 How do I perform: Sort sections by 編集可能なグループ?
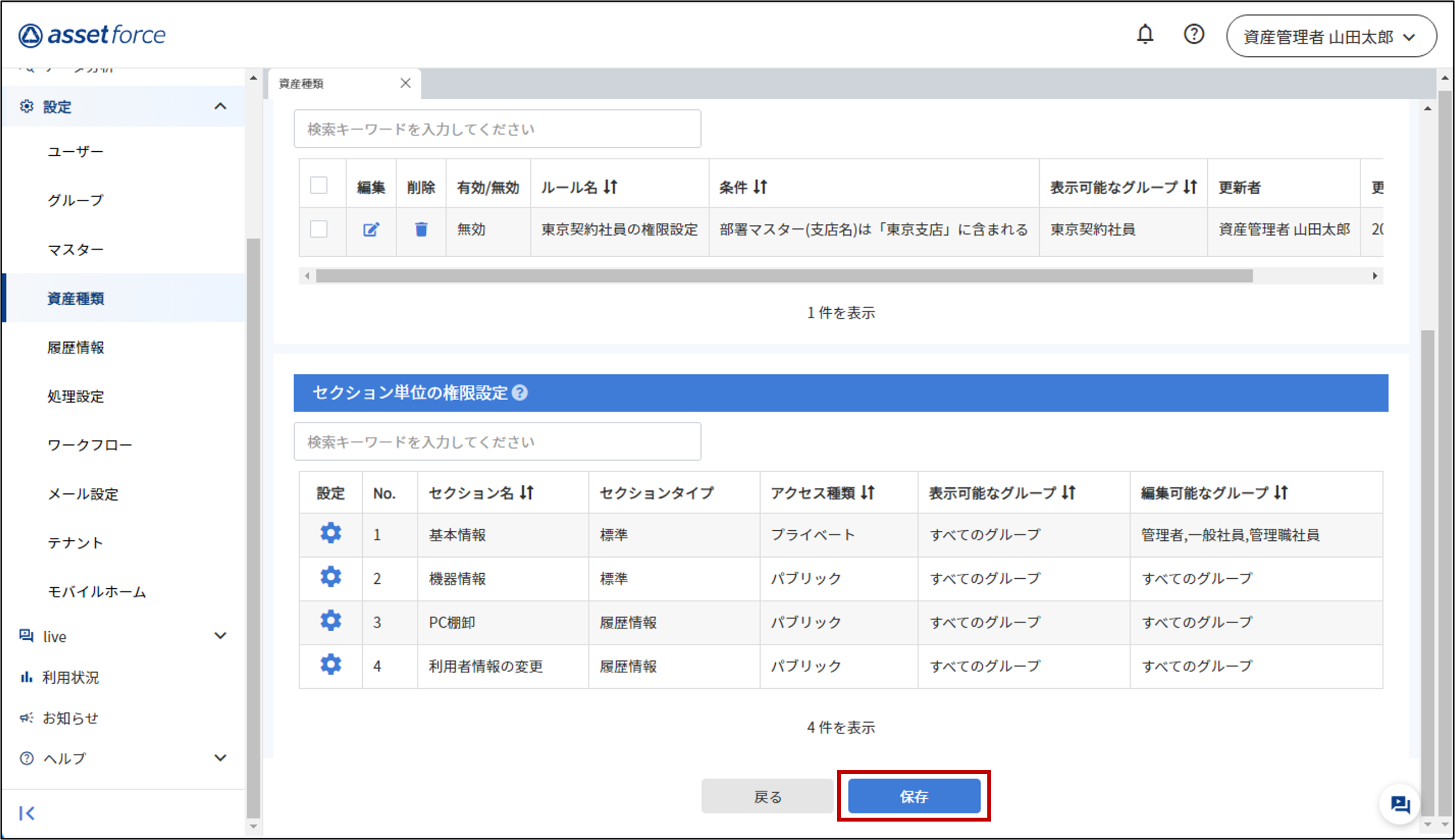click(x=1281, y=492)
